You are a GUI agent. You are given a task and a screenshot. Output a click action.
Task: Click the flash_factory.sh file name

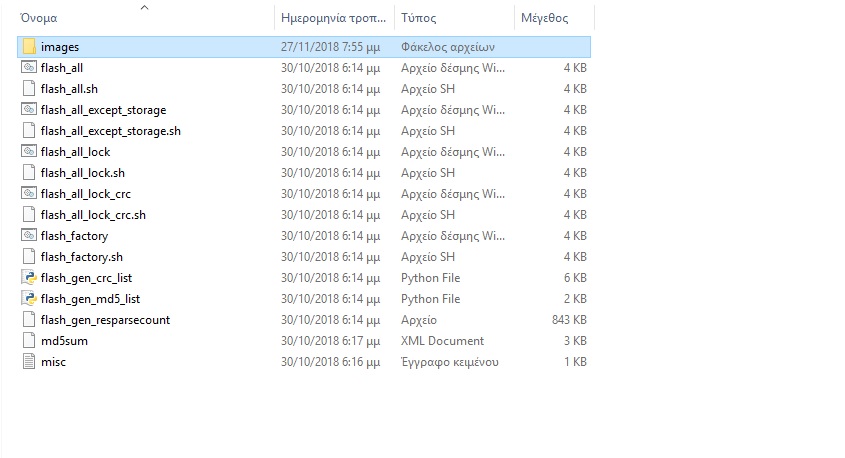click(81, 257)
